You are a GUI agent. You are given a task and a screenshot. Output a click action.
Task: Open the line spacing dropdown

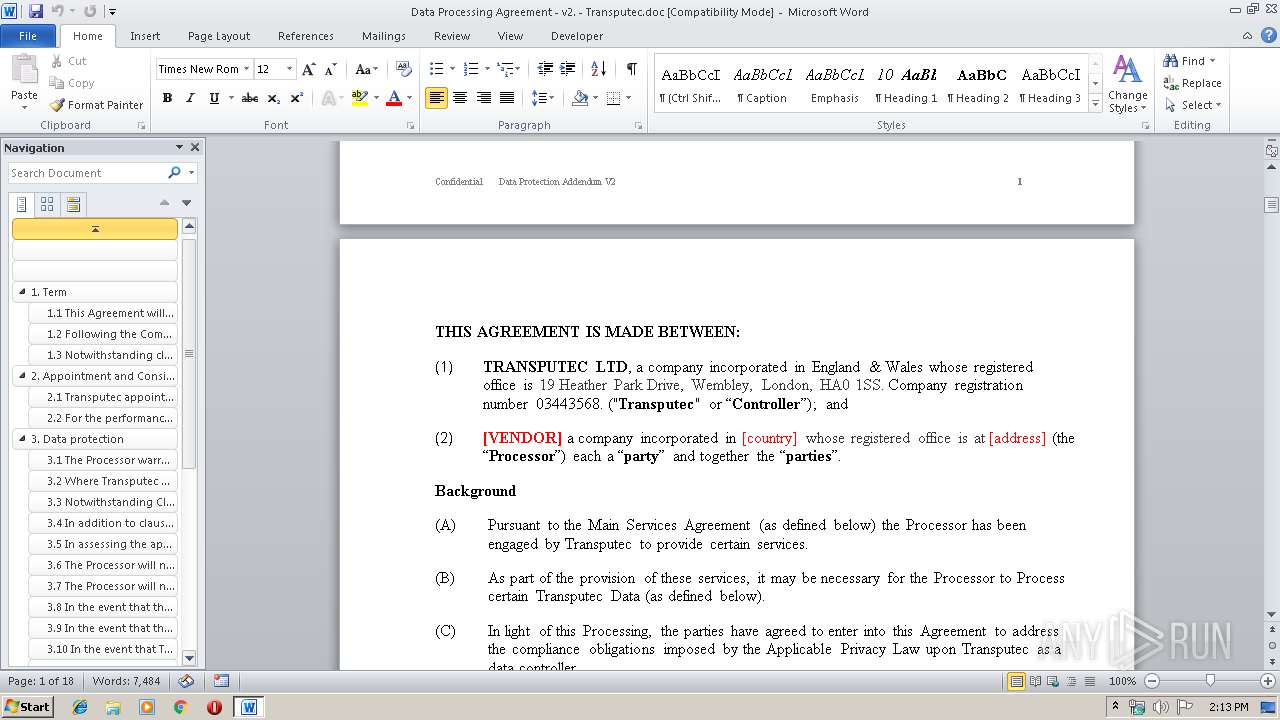tap(543, 98)
